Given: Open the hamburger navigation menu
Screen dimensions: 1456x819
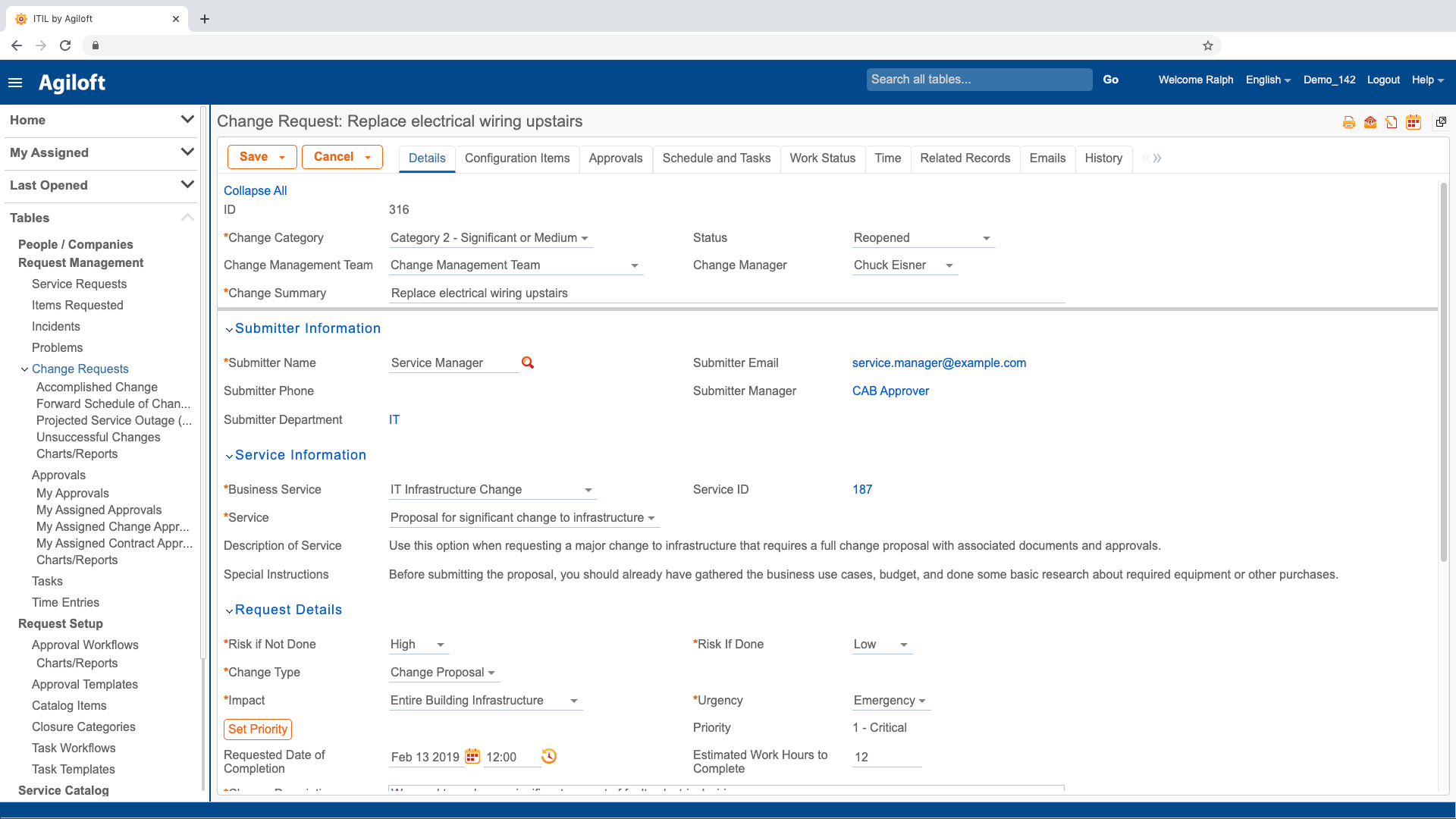Looking at the screenshot, I should click(15, 83).
